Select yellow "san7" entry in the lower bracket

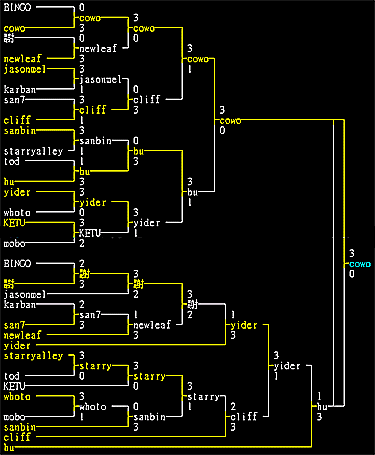coord(14,325)
